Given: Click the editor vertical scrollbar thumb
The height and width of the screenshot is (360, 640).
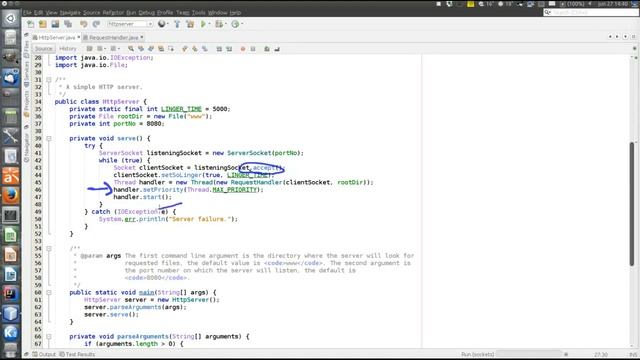Looking at the screenshot, I should pyautogui.click(x=632, y=204).
